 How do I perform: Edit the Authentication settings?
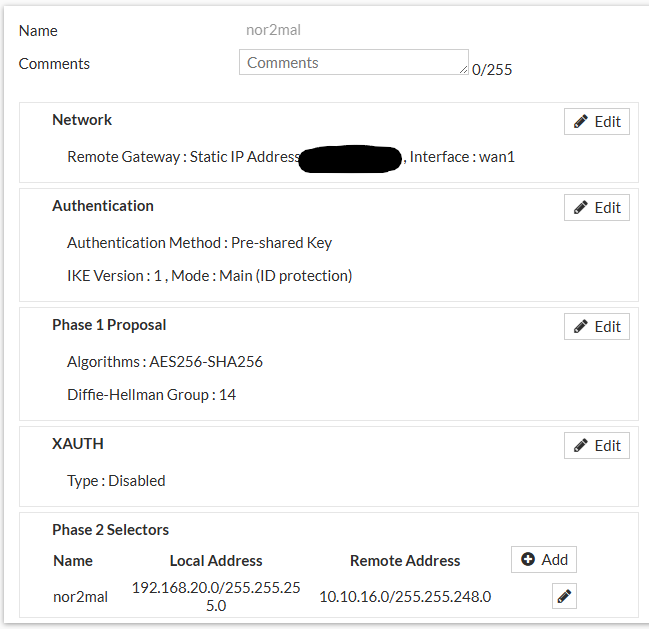click(x=597, y=208)
